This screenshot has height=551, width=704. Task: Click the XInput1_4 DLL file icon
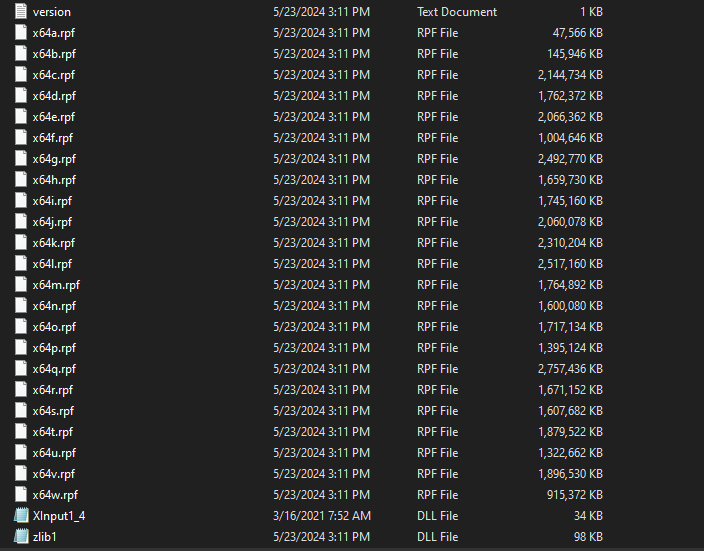click(22, 516)
